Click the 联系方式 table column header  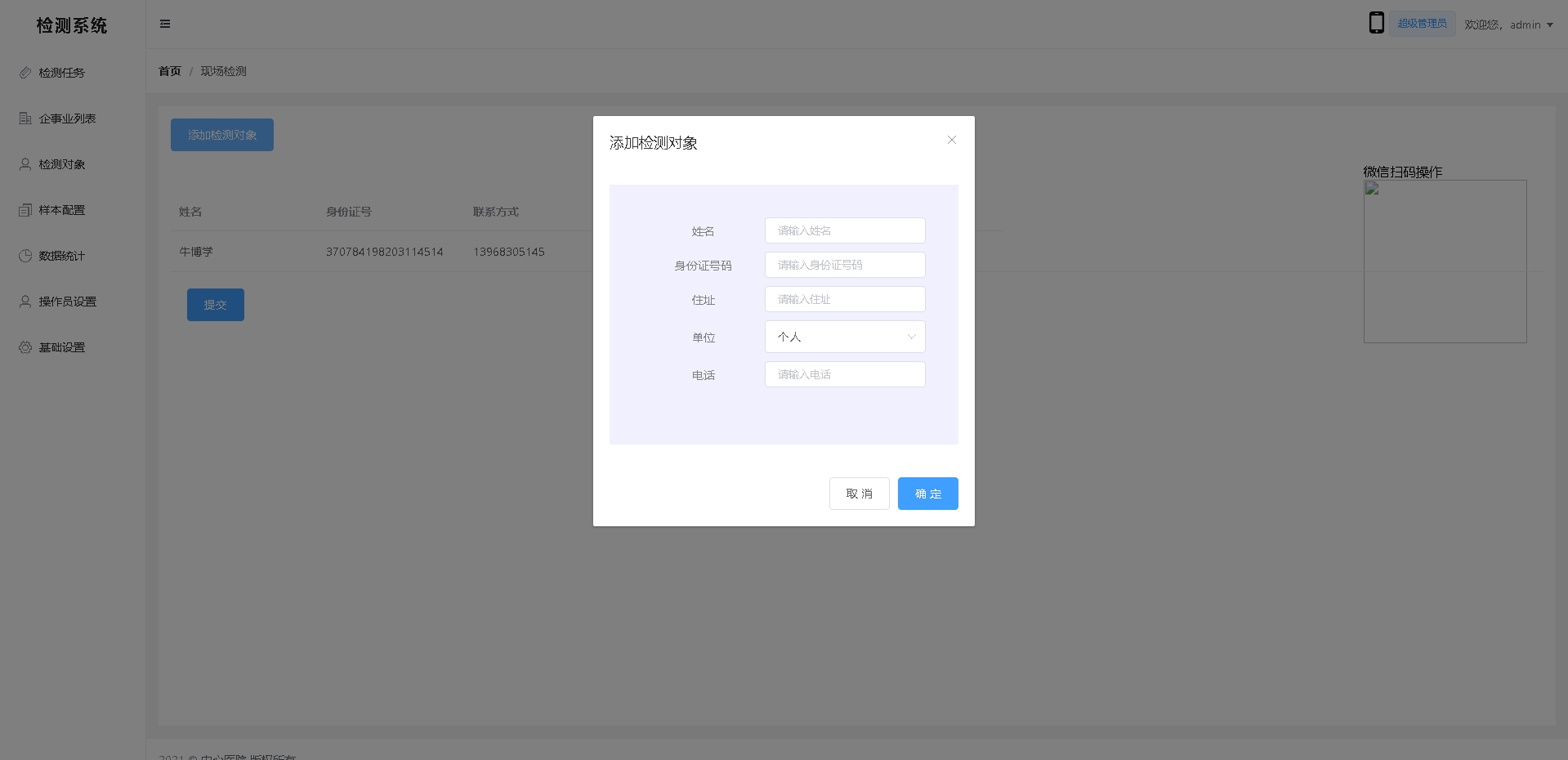[496, 212]
